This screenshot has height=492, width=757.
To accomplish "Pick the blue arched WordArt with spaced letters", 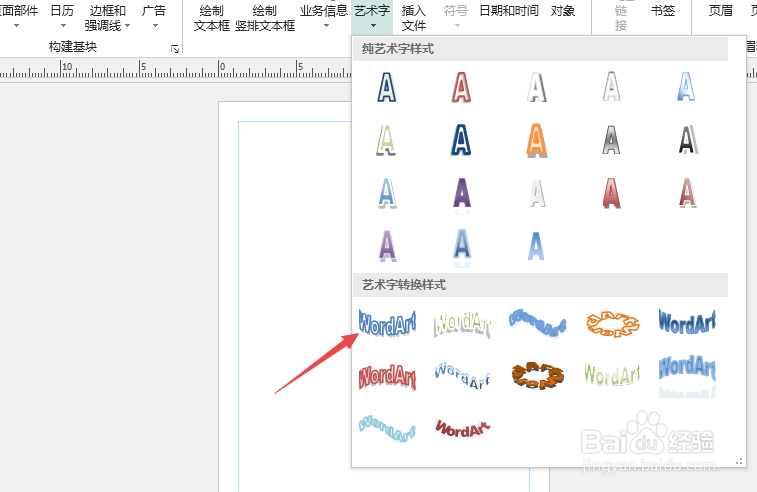I will (x=462, y=375).
